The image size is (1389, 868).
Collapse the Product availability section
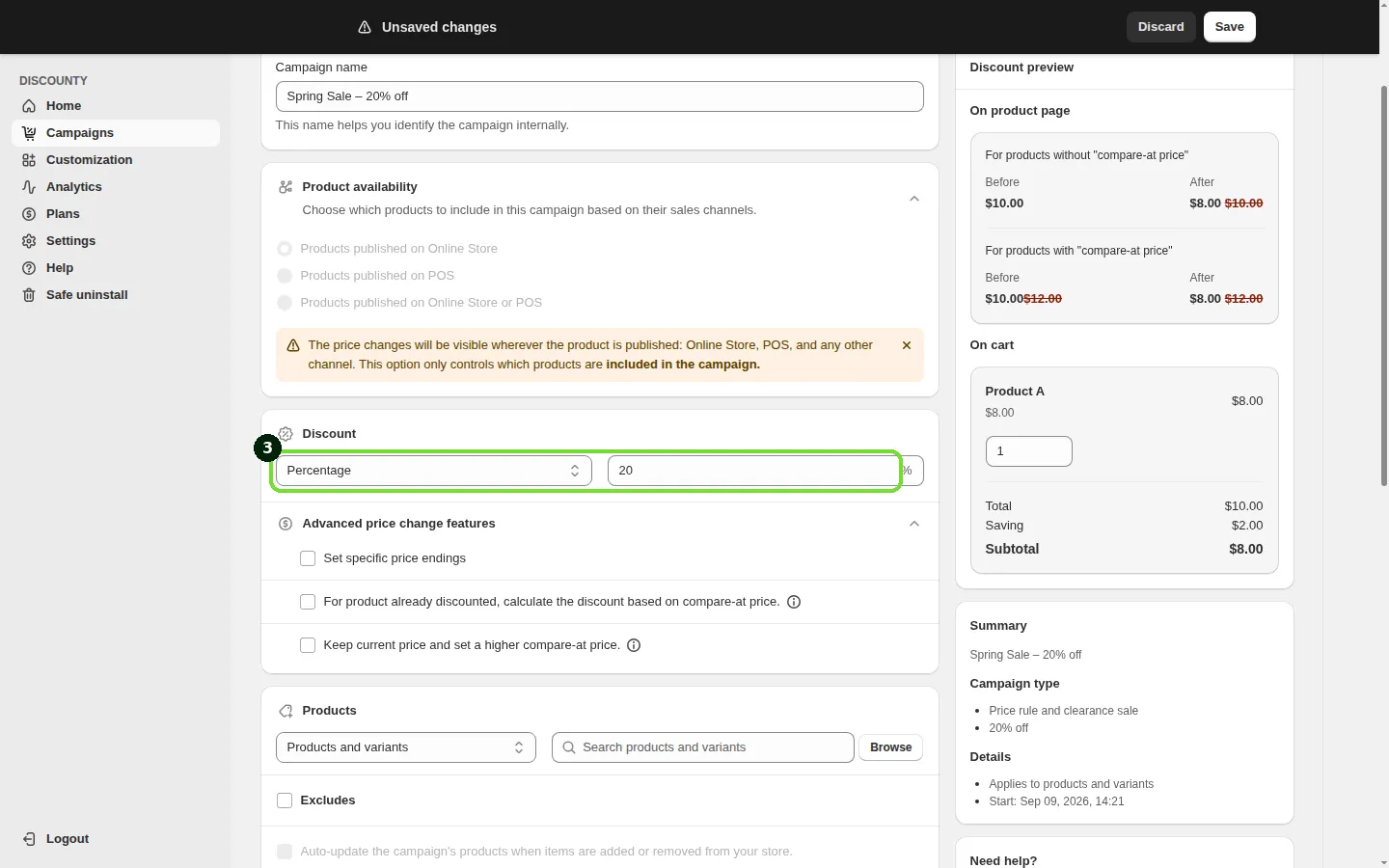914,199
